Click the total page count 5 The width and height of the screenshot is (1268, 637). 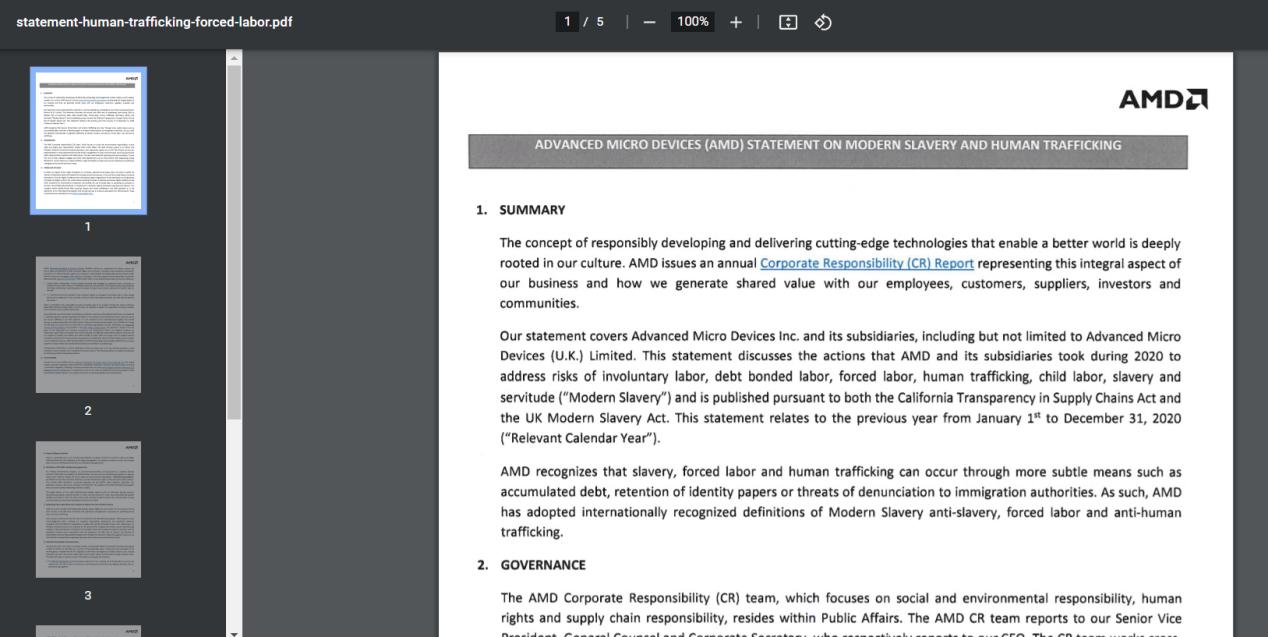point(600,22)
